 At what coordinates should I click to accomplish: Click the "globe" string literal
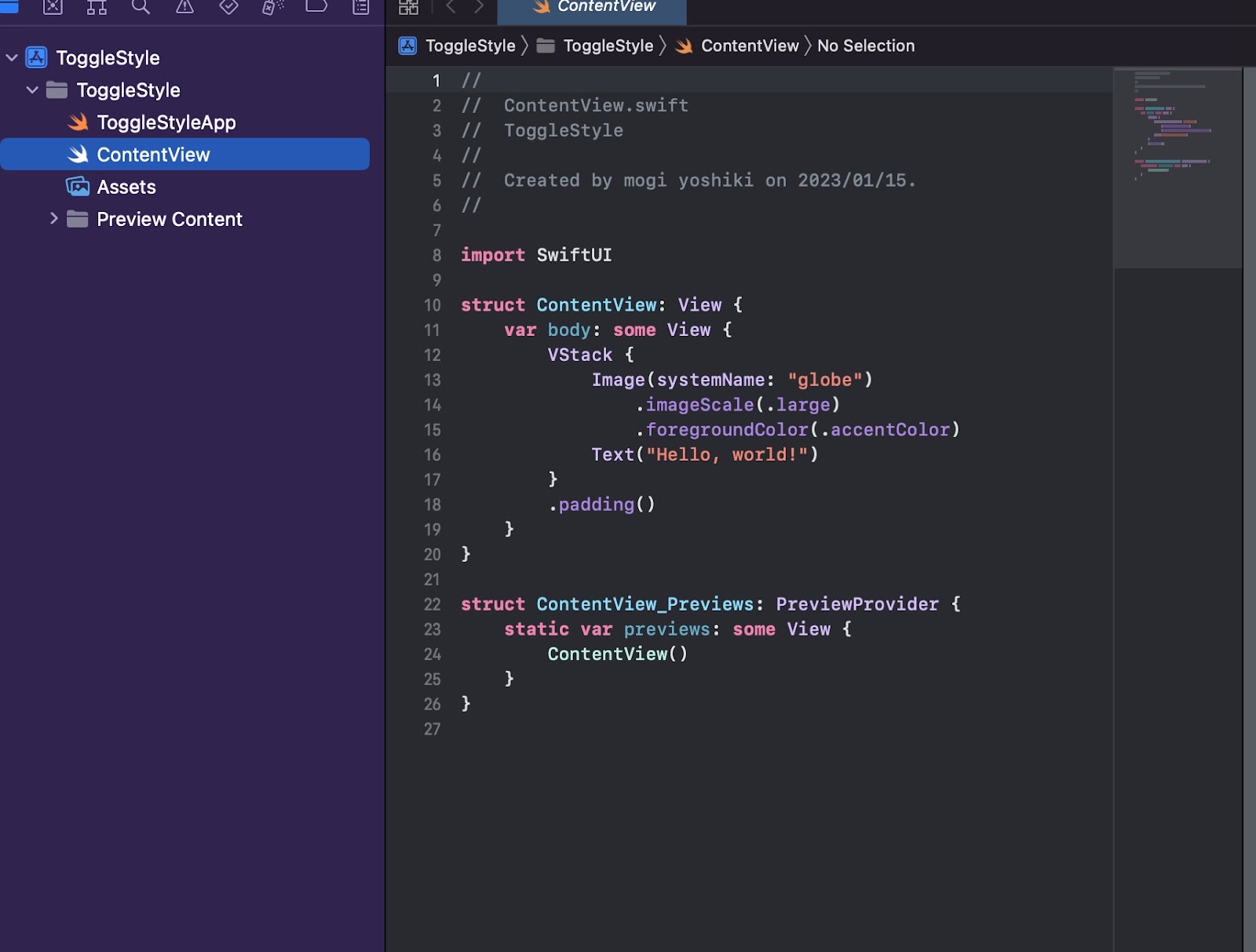click(x=825, y=380)
